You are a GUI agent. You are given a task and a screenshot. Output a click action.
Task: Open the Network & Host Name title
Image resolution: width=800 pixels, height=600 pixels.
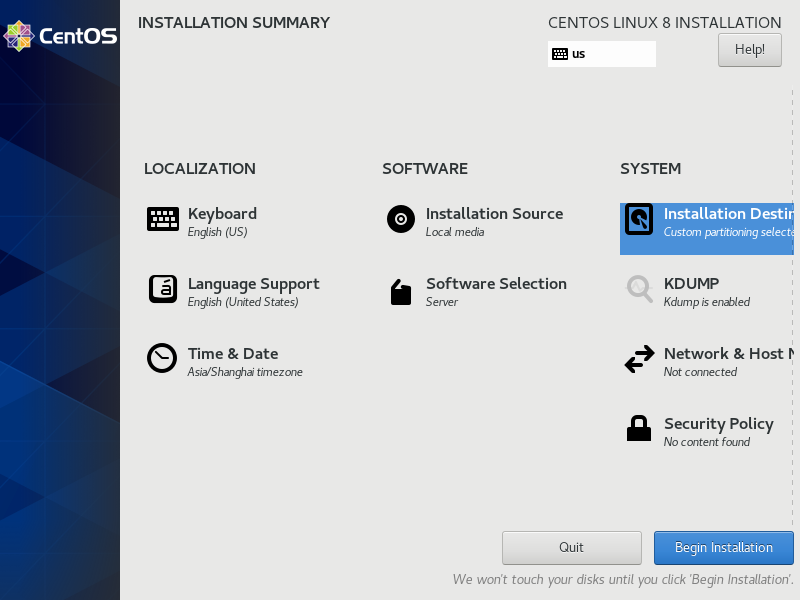(x=729, y=354)
